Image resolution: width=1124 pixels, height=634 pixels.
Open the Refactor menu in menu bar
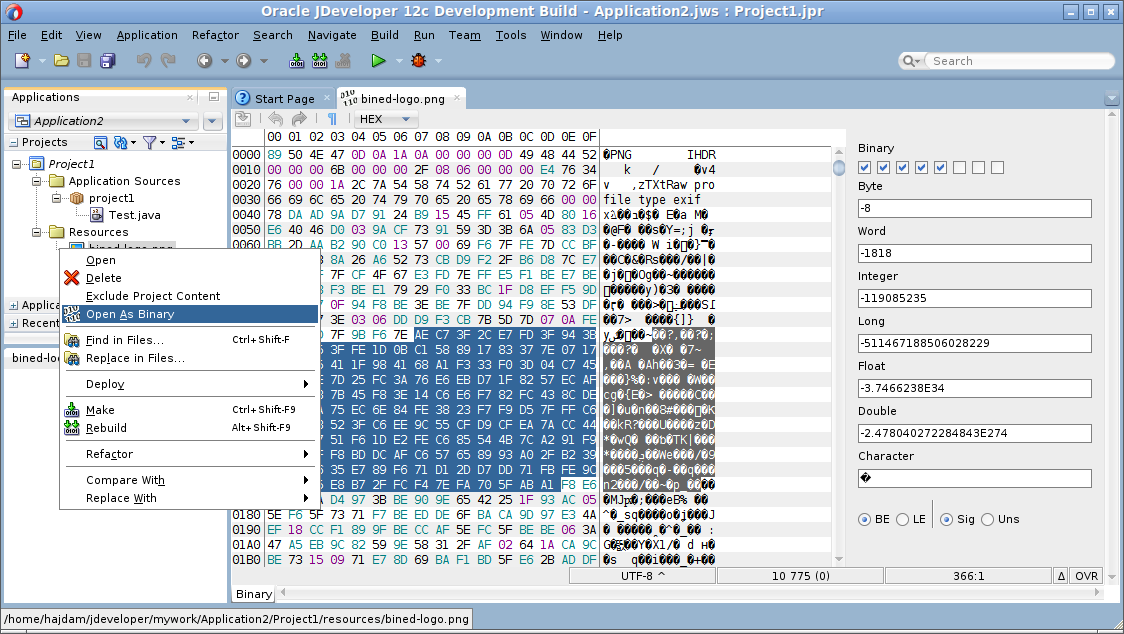pyautogui.click(x=215, y=35)
